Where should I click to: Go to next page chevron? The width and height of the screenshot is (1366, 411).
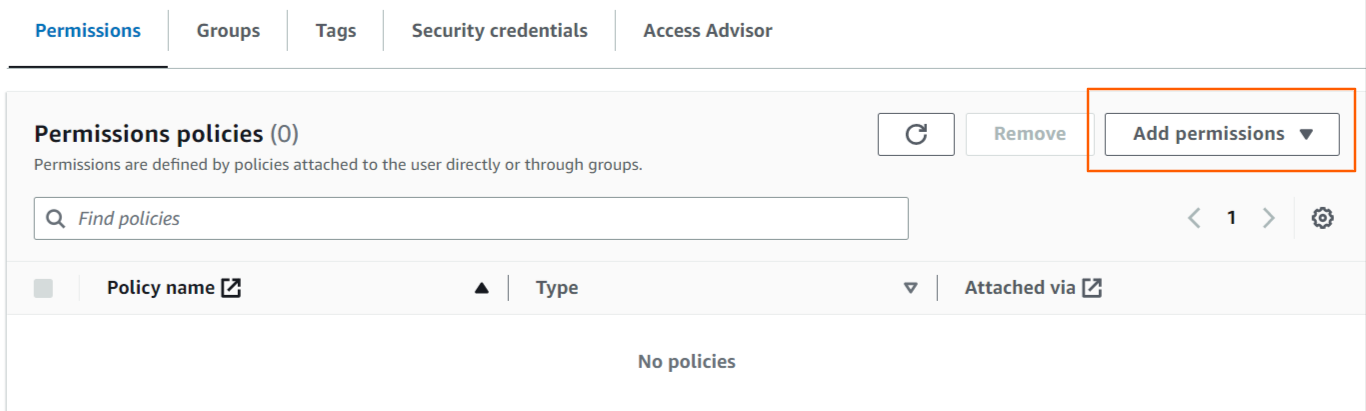click(1269, 218)
